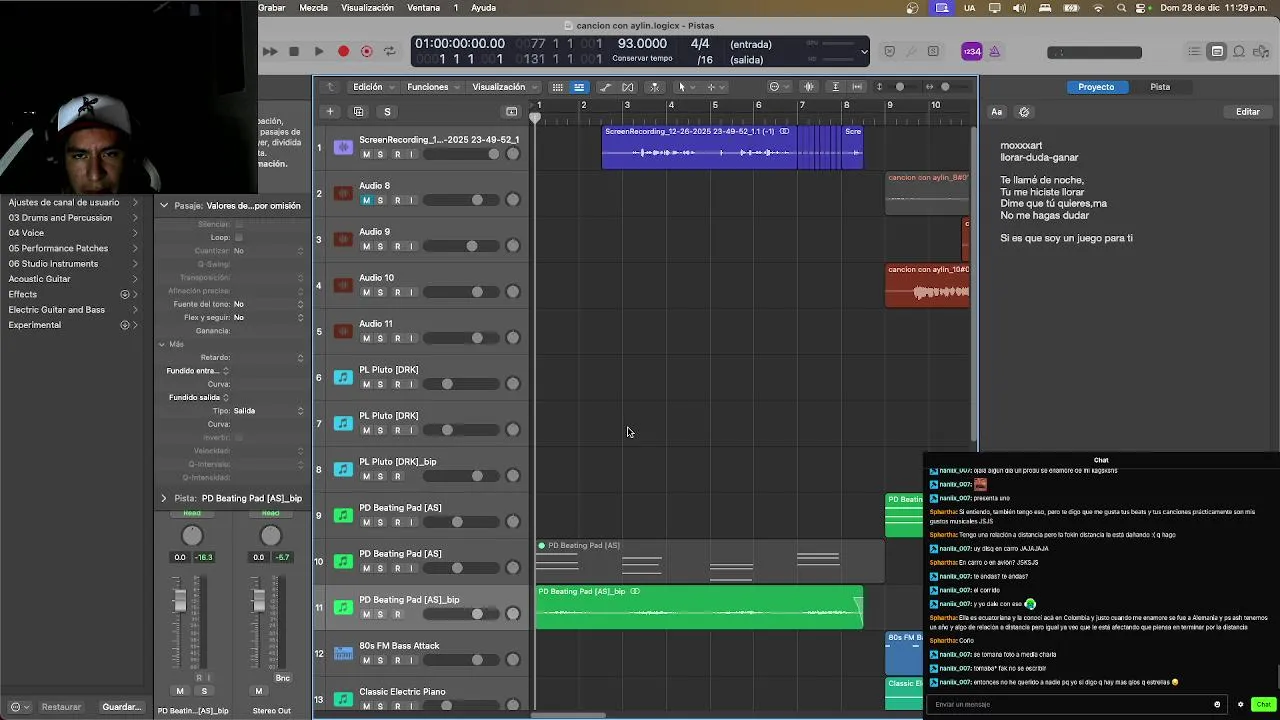This screenshot has width=1280, height=720.
Task: Toggle the purple 1234 count-in button
Action: [971, 51]
